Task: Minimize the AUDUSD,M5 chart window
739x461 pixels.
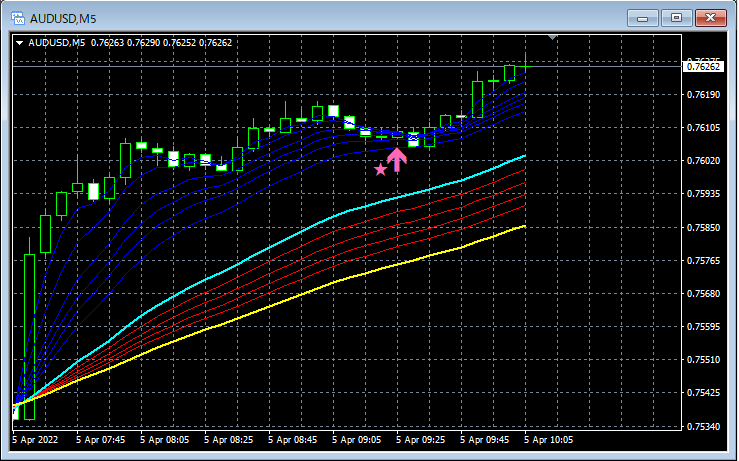Action: pos(642,18)
